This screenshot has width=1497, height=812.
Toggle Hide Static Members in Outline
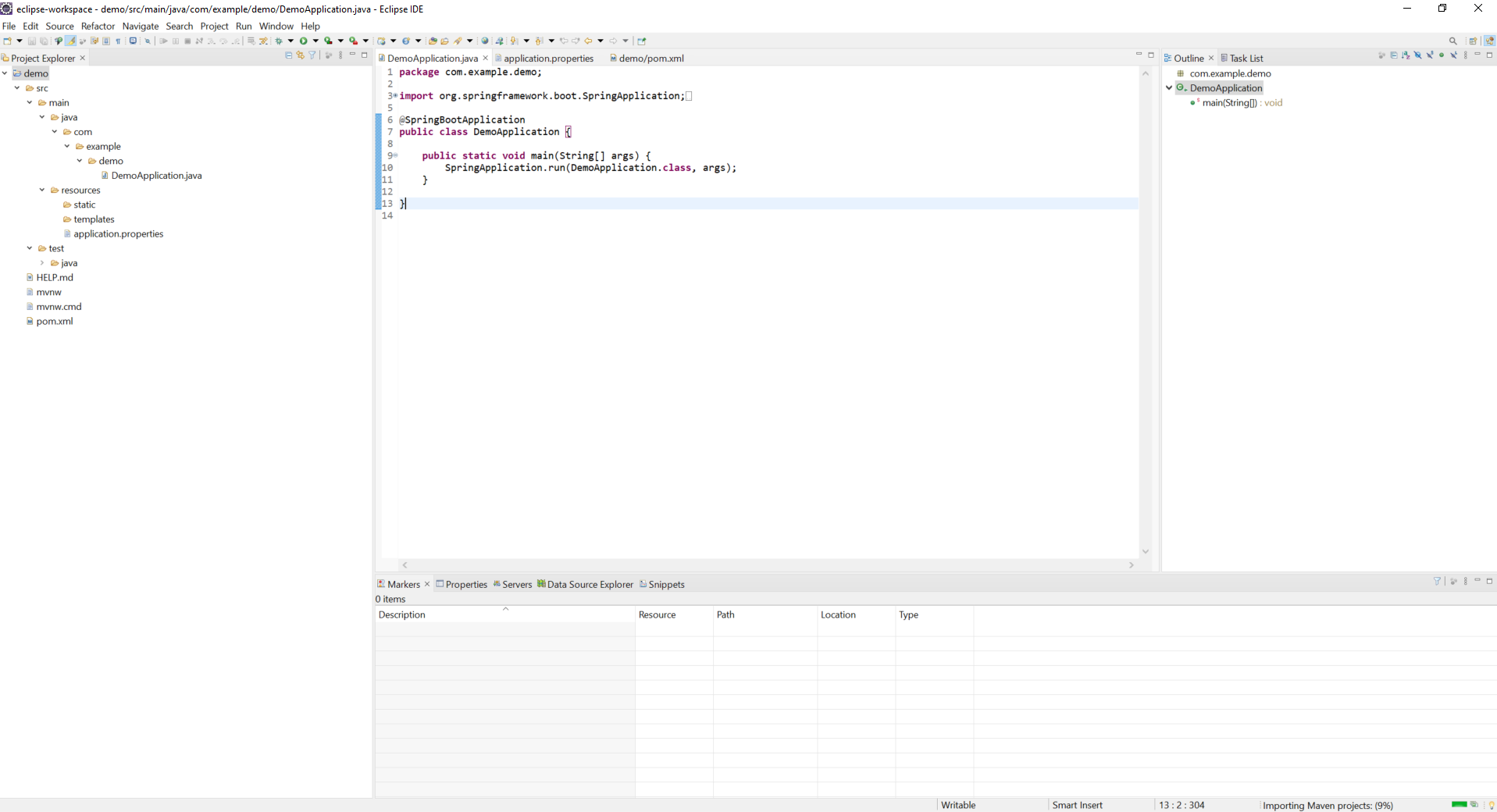click(x=1429, y=55)
